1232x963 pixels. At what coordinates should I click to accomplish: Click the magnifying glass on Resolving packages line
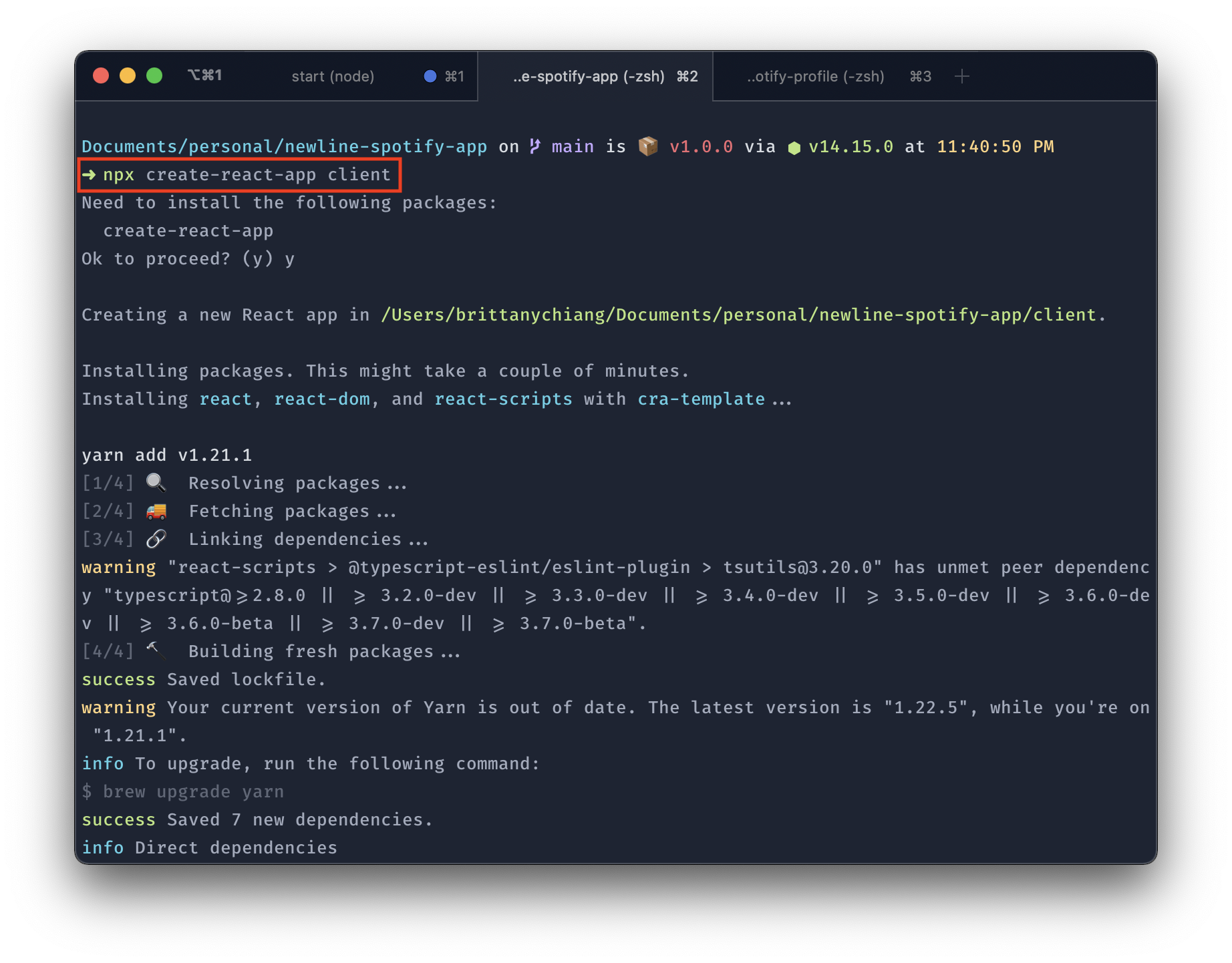click(156, 482)
